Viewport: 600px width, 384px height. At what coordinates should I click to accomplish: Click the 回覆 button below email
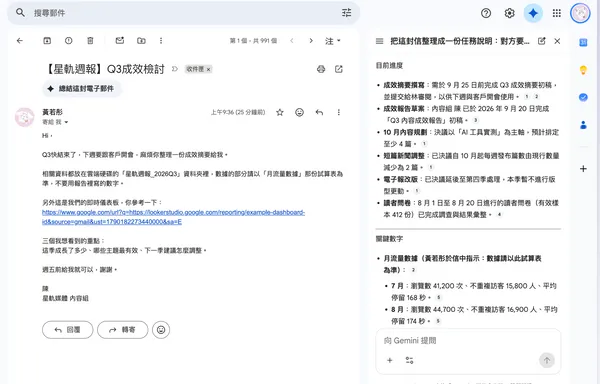click(67, 330)
